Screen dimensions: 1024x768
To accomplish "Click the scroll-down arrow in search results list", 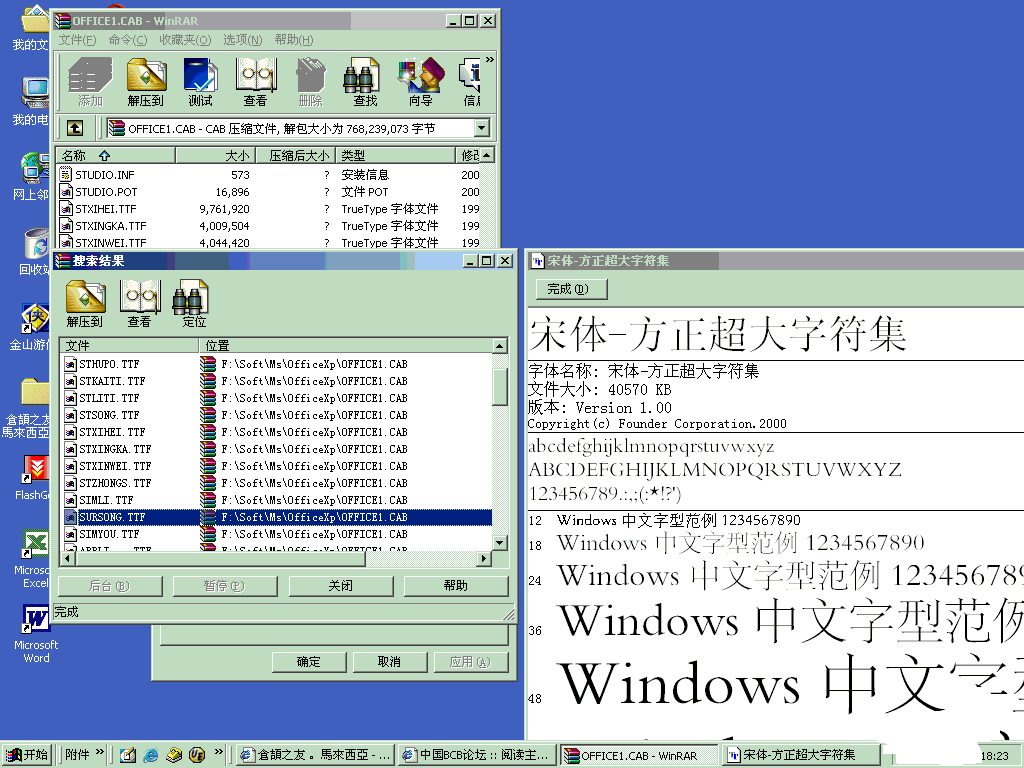I will 500,543.
